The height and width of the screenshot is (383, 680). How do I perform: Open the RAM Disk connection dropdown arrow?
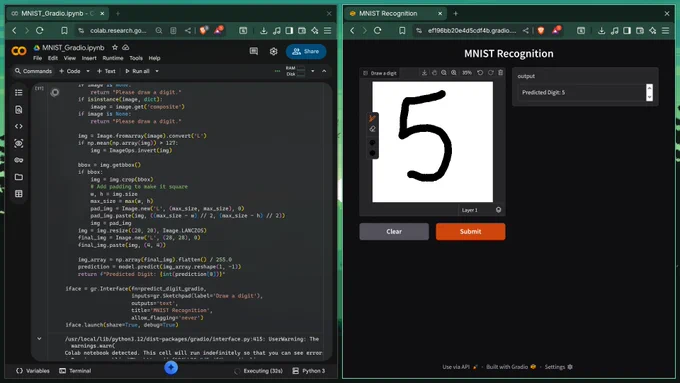(313, 71)
